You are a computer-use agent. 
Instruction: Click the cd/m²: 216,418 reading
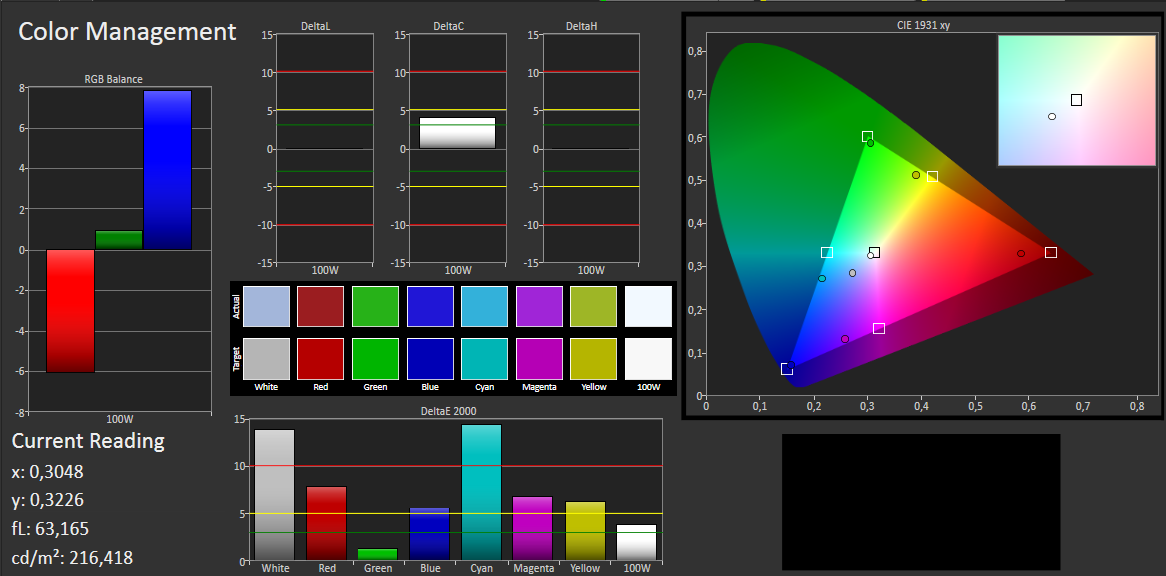72,557
